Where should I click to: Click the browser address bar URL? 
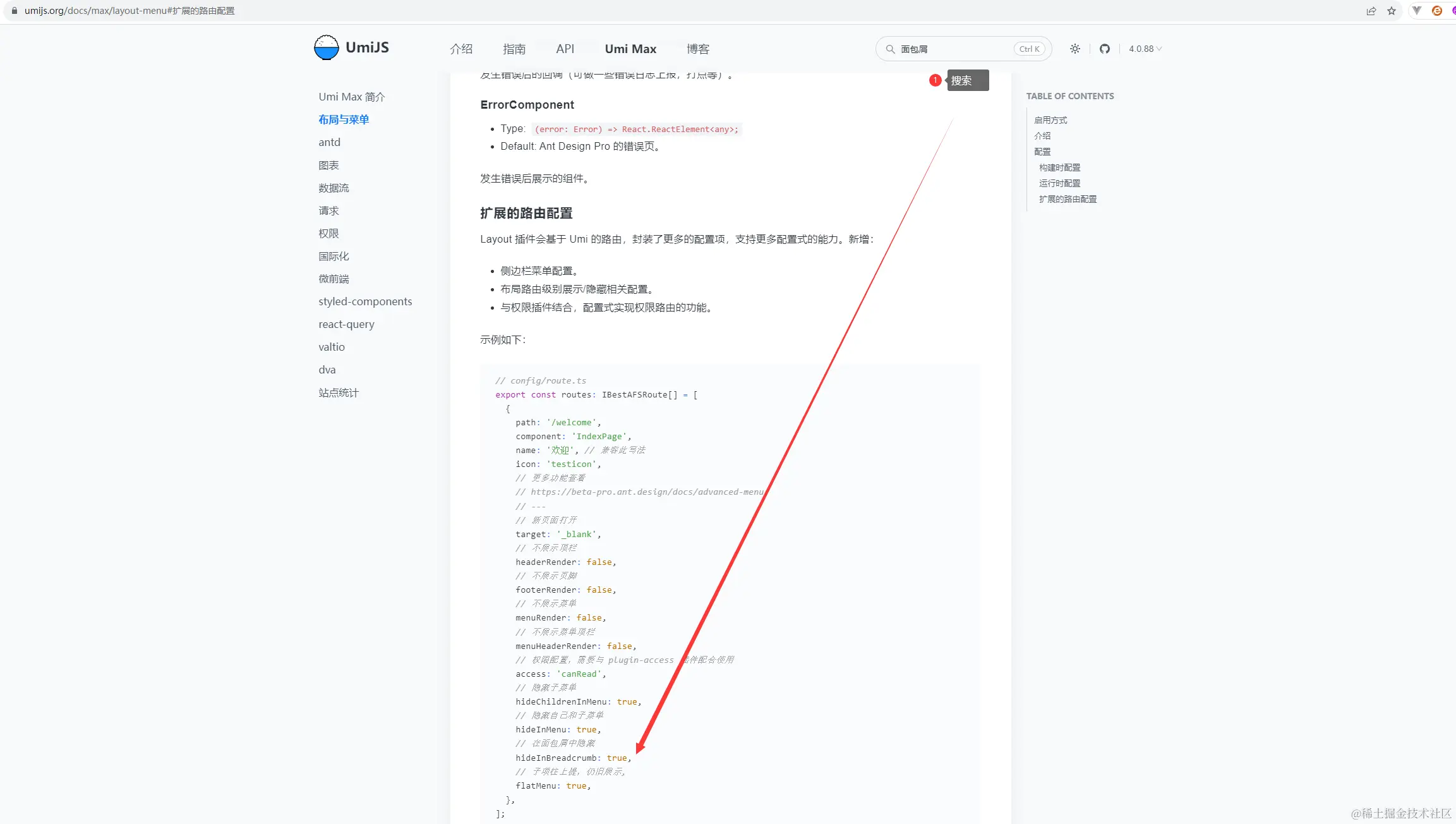tap(129, 11)
